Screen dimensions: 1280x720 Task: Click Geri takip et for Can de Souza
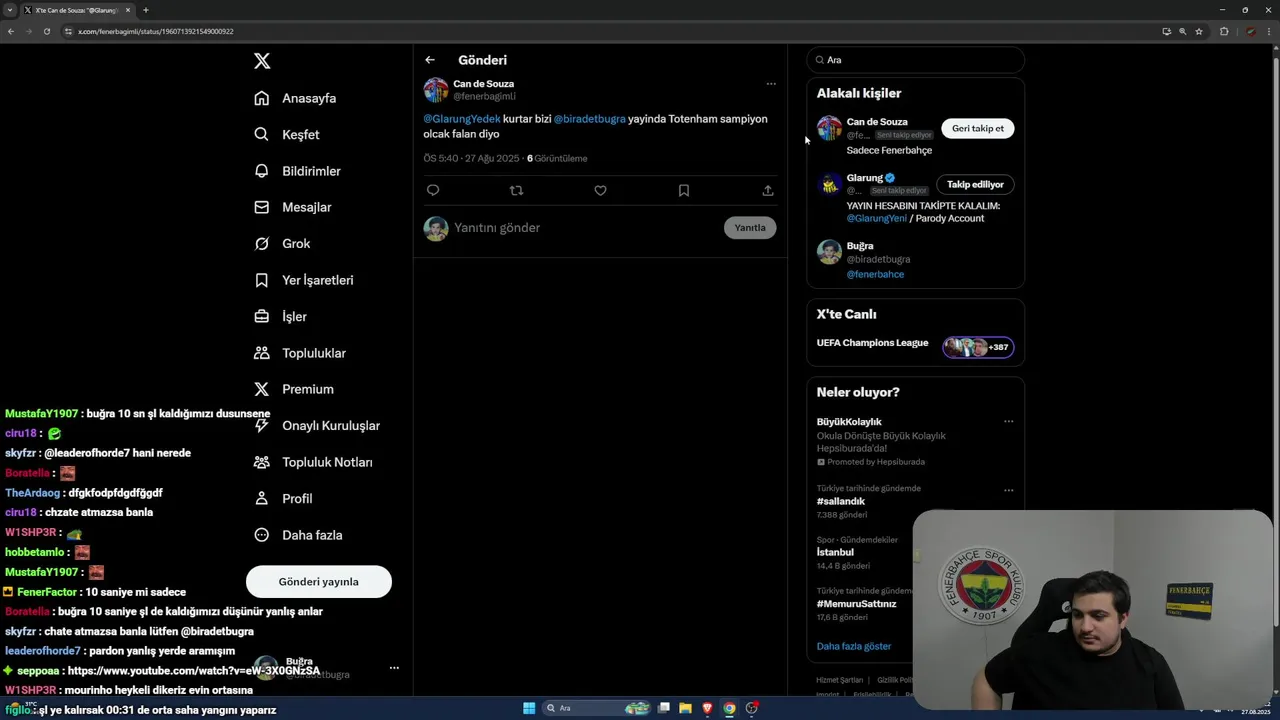(978, 128)
